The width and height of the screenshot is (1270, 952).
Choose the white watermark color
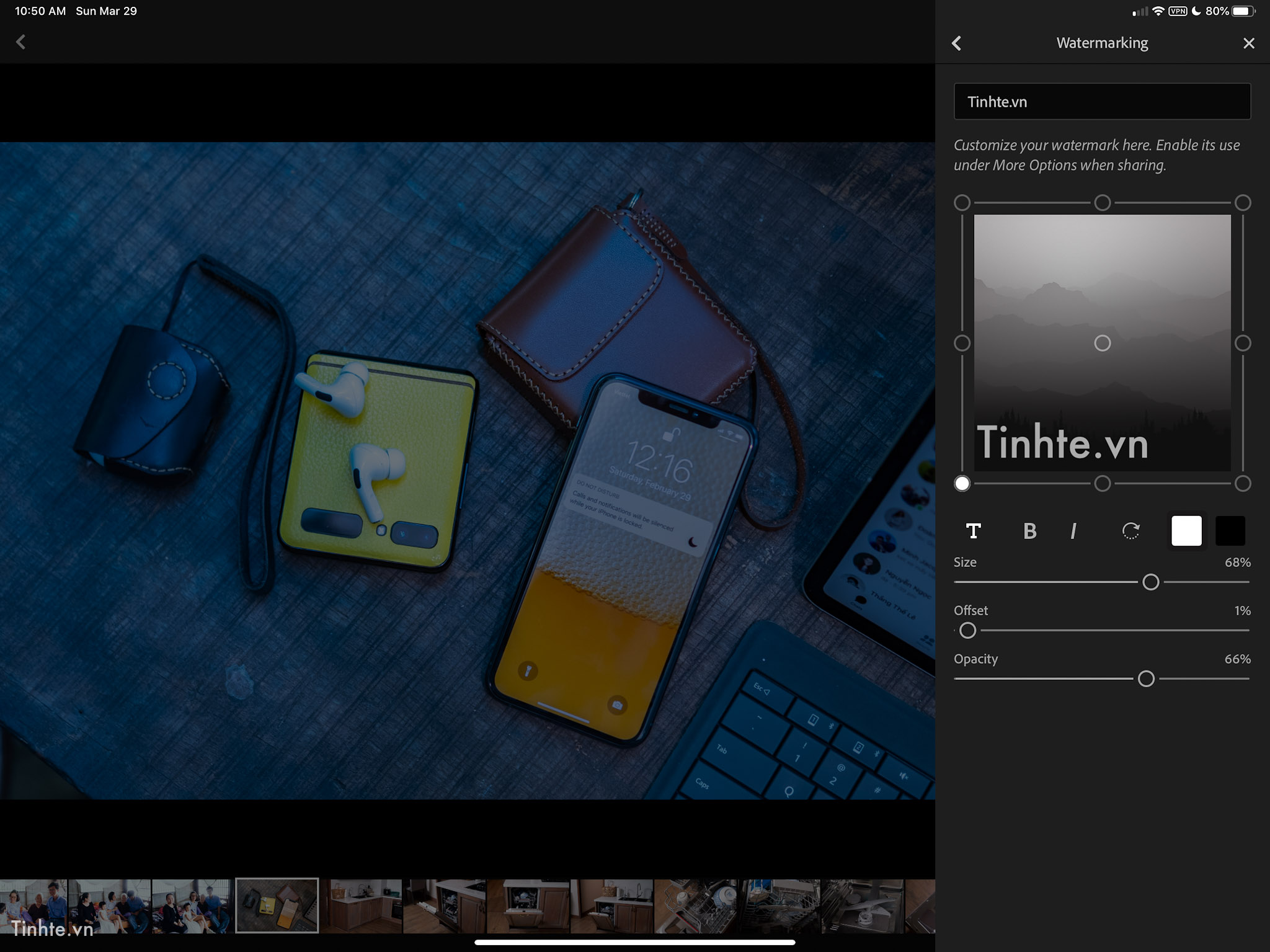[x=1186, y=531]
